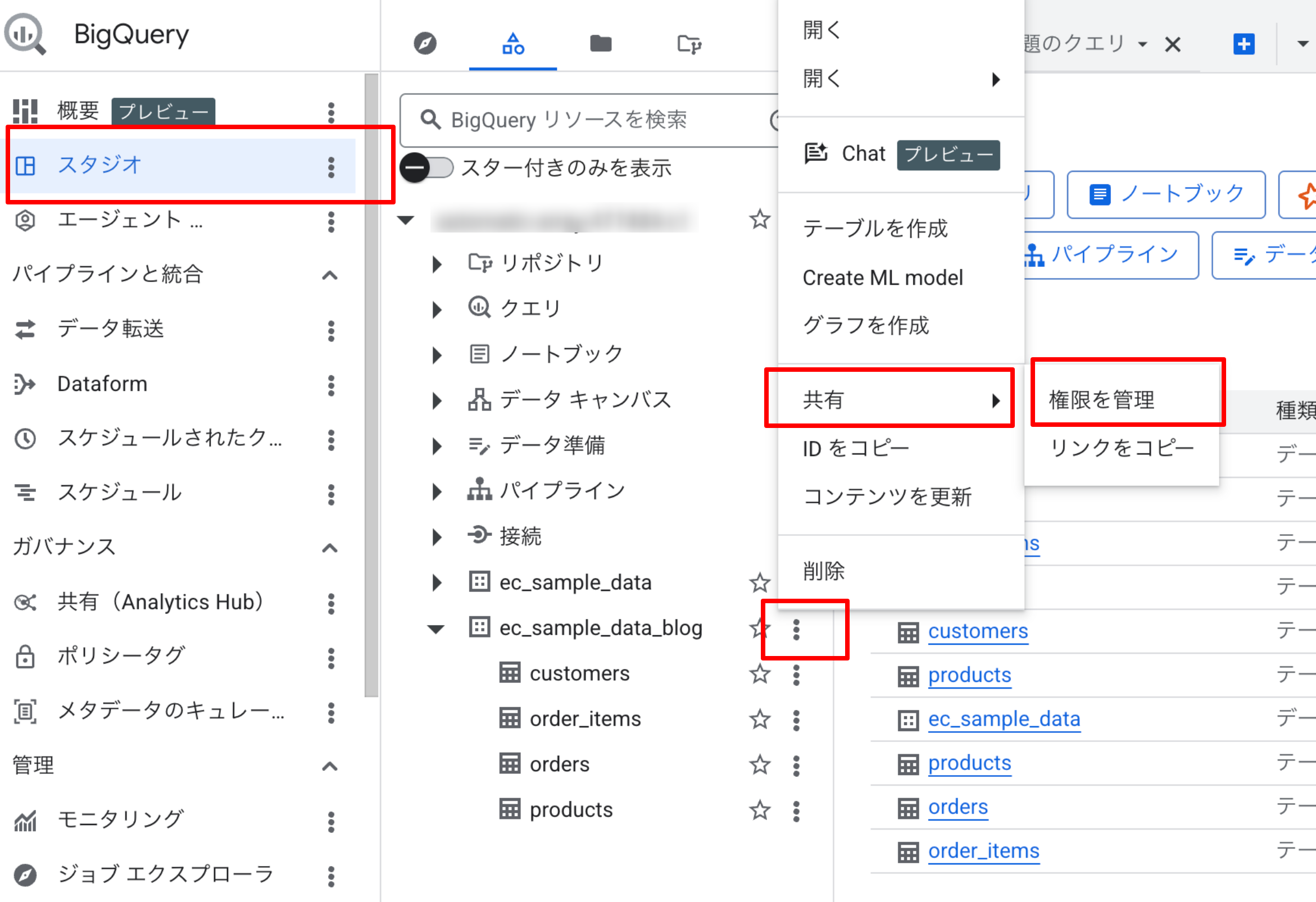This screenshot has height=902, width=1316.
Task: Open データ転送 from the sidebar
Action: [x=112, y=329]
